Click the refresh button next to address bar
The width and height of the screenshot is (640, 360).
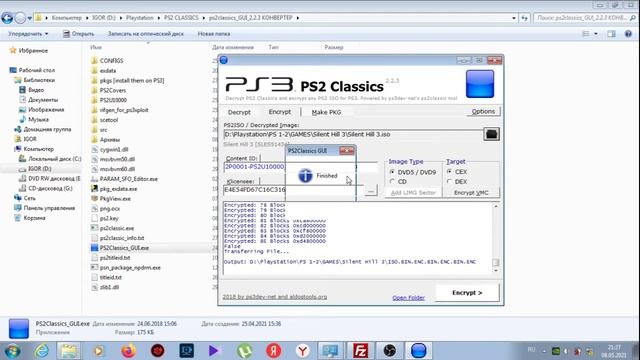(524, 18)
